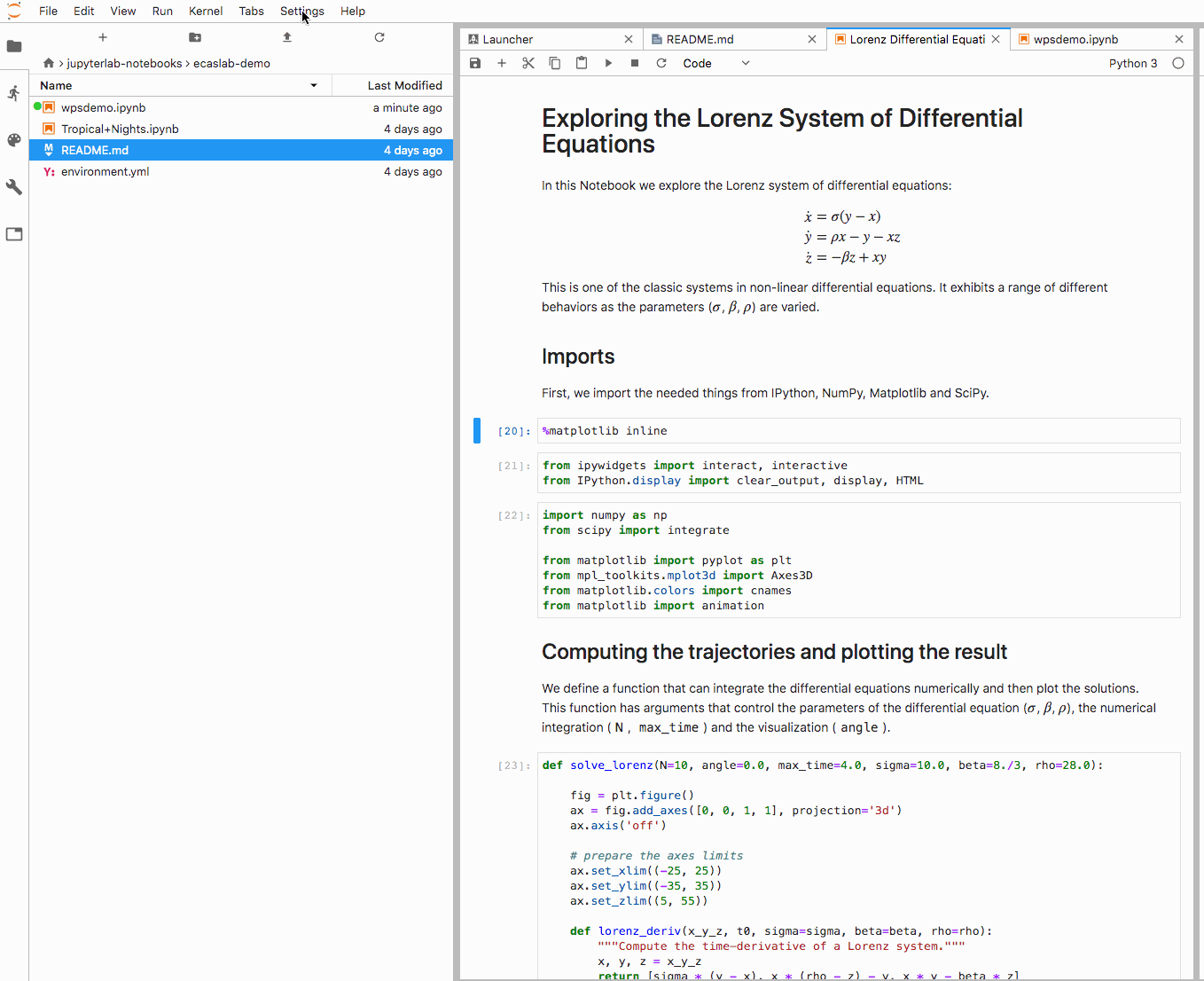Click the ipywidgets import code cell
Screen dimensions: 1204x981
click(x=859, y=473)
